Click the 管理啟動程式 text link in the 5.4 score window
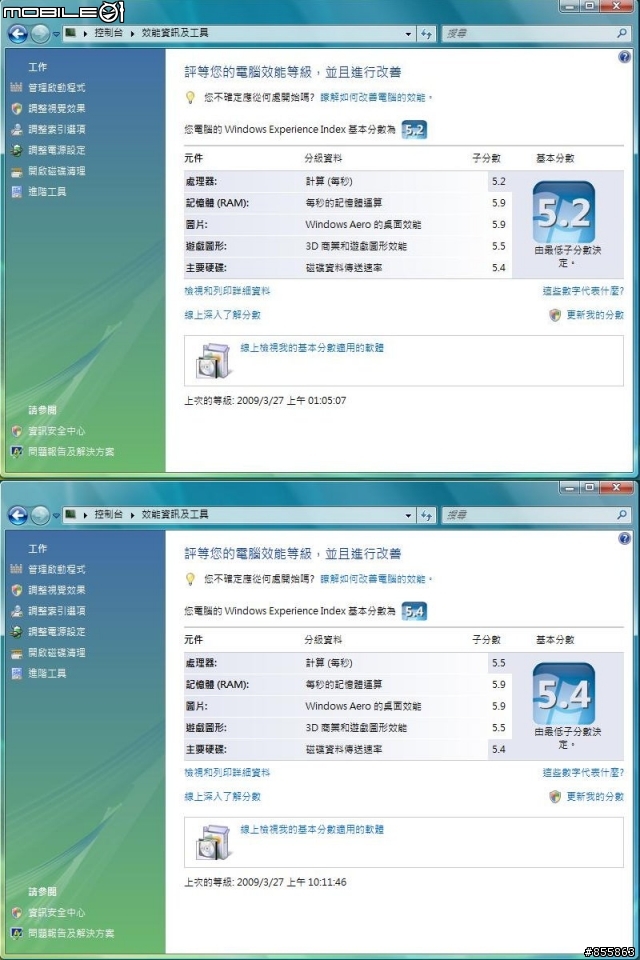 click(57, 569)
